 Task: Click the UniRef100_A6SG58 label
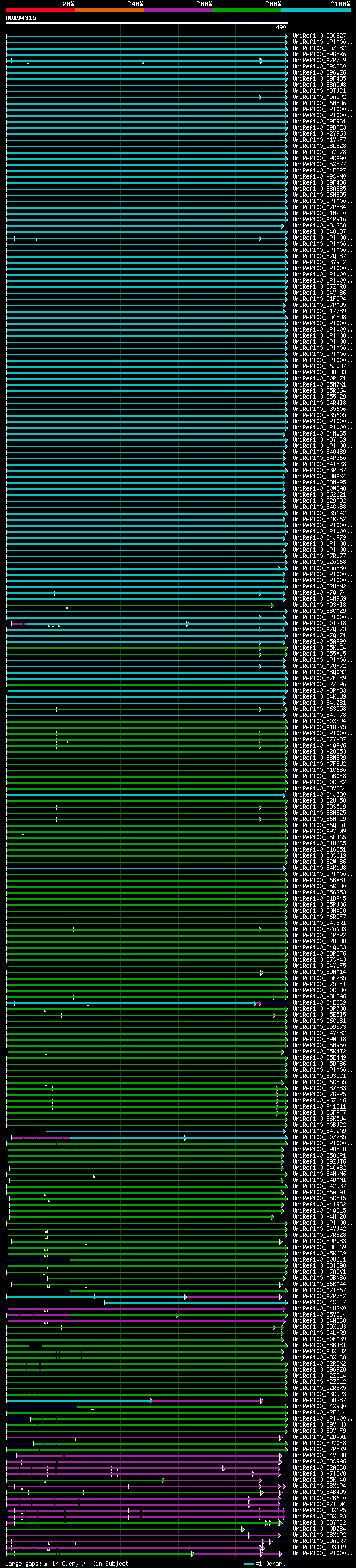[319, 709]
